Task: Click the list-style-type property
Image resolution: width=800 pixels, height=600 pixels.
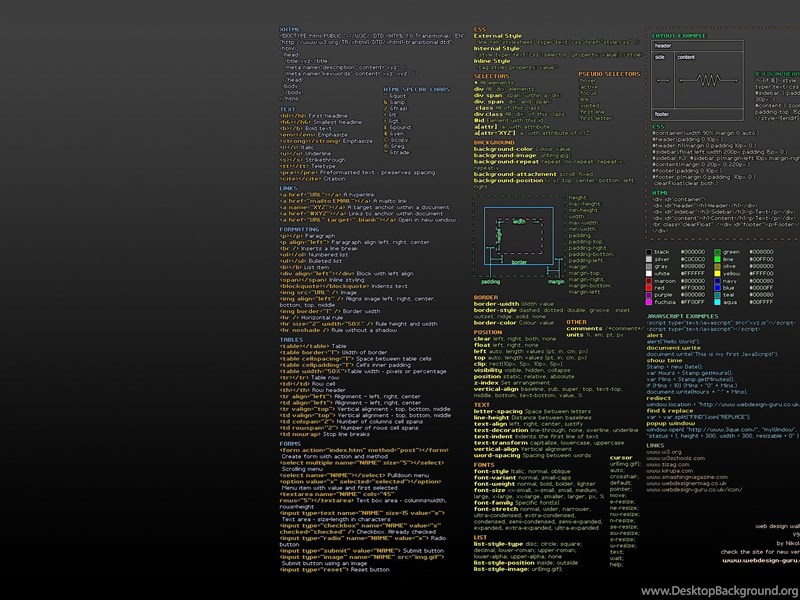Action: [x=498, y=544]
